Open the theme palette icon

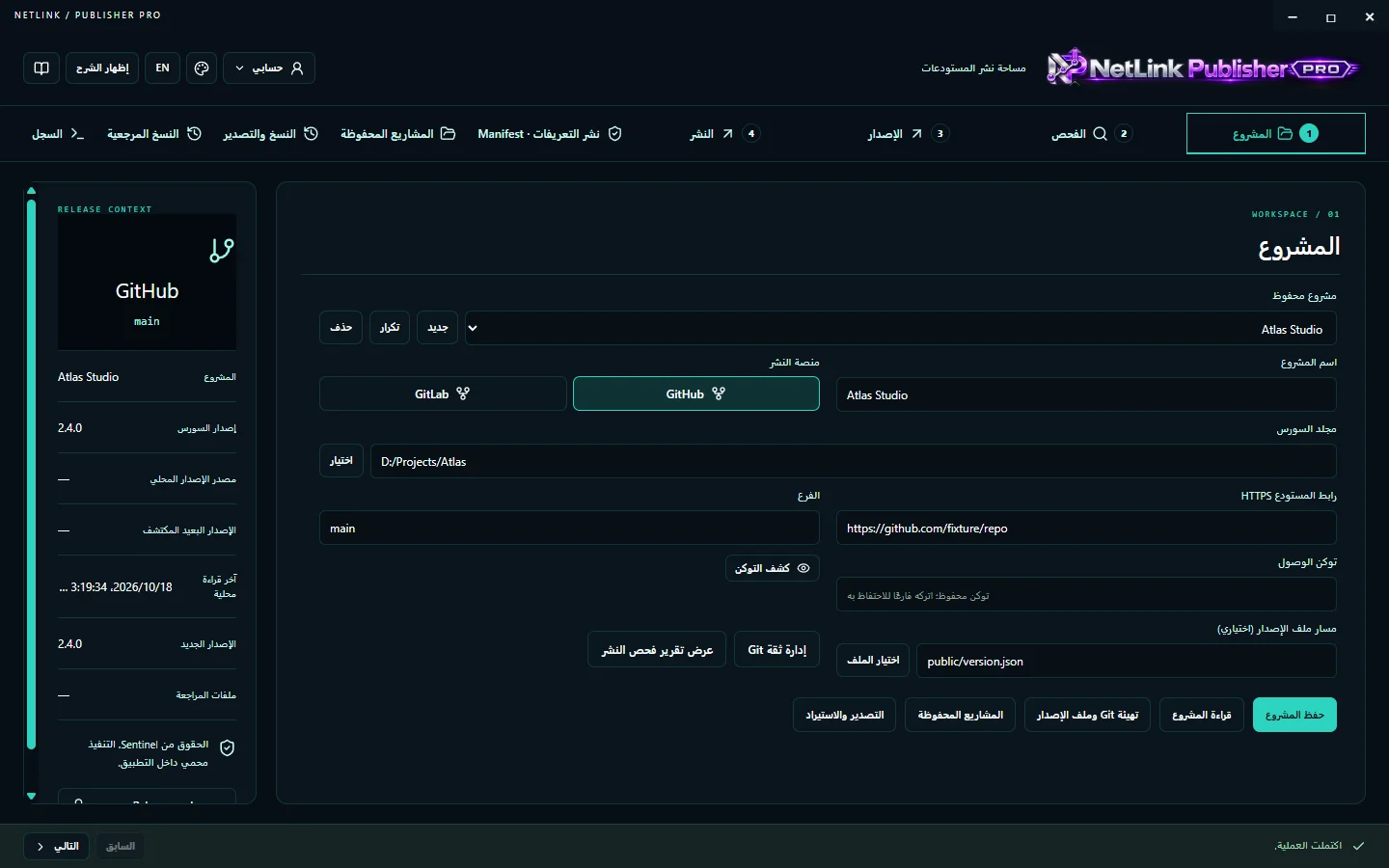tap(202, 68)
